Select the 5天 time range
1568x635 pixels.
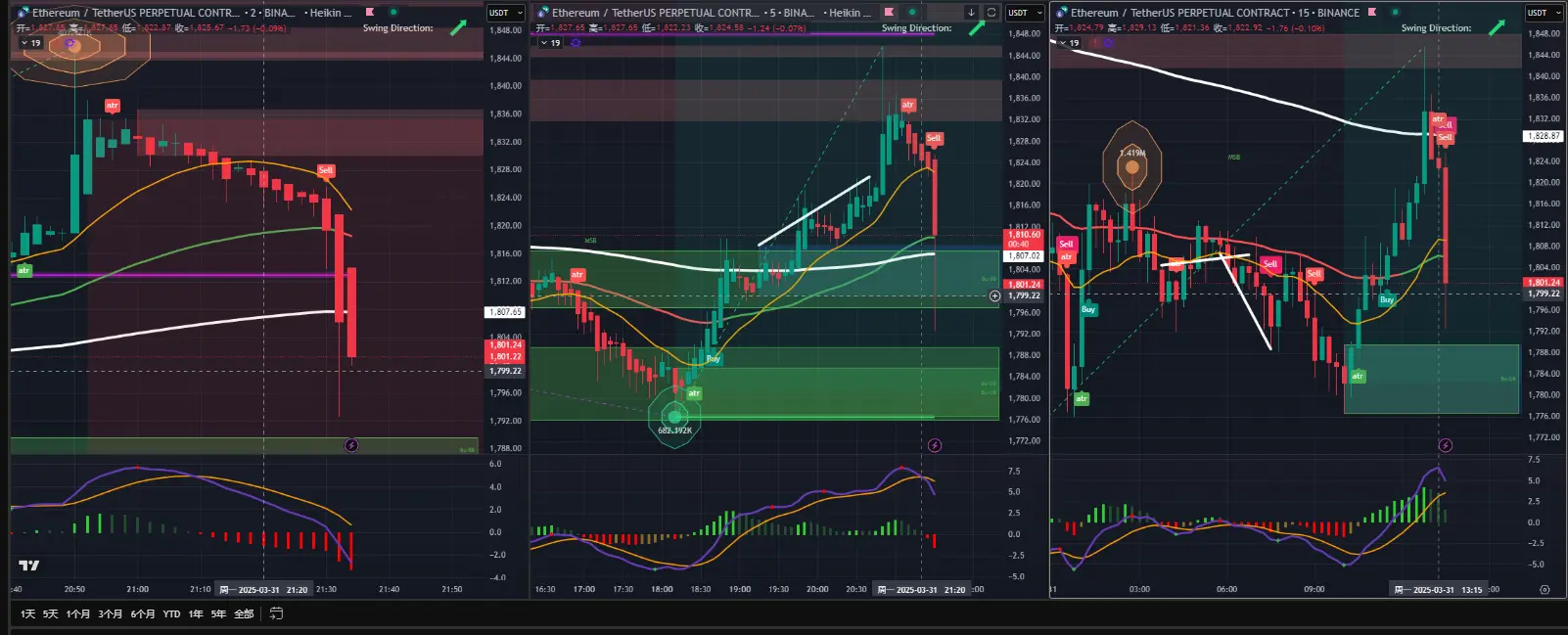[50, 614]
